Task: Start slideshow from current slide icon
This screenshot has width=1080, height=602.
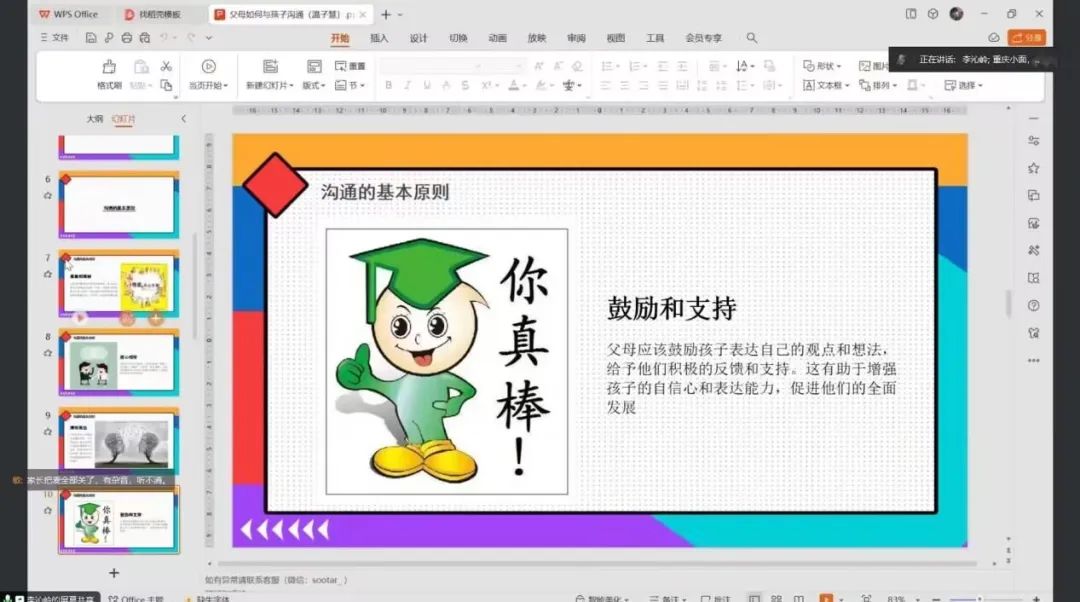Action: [208, 66]
